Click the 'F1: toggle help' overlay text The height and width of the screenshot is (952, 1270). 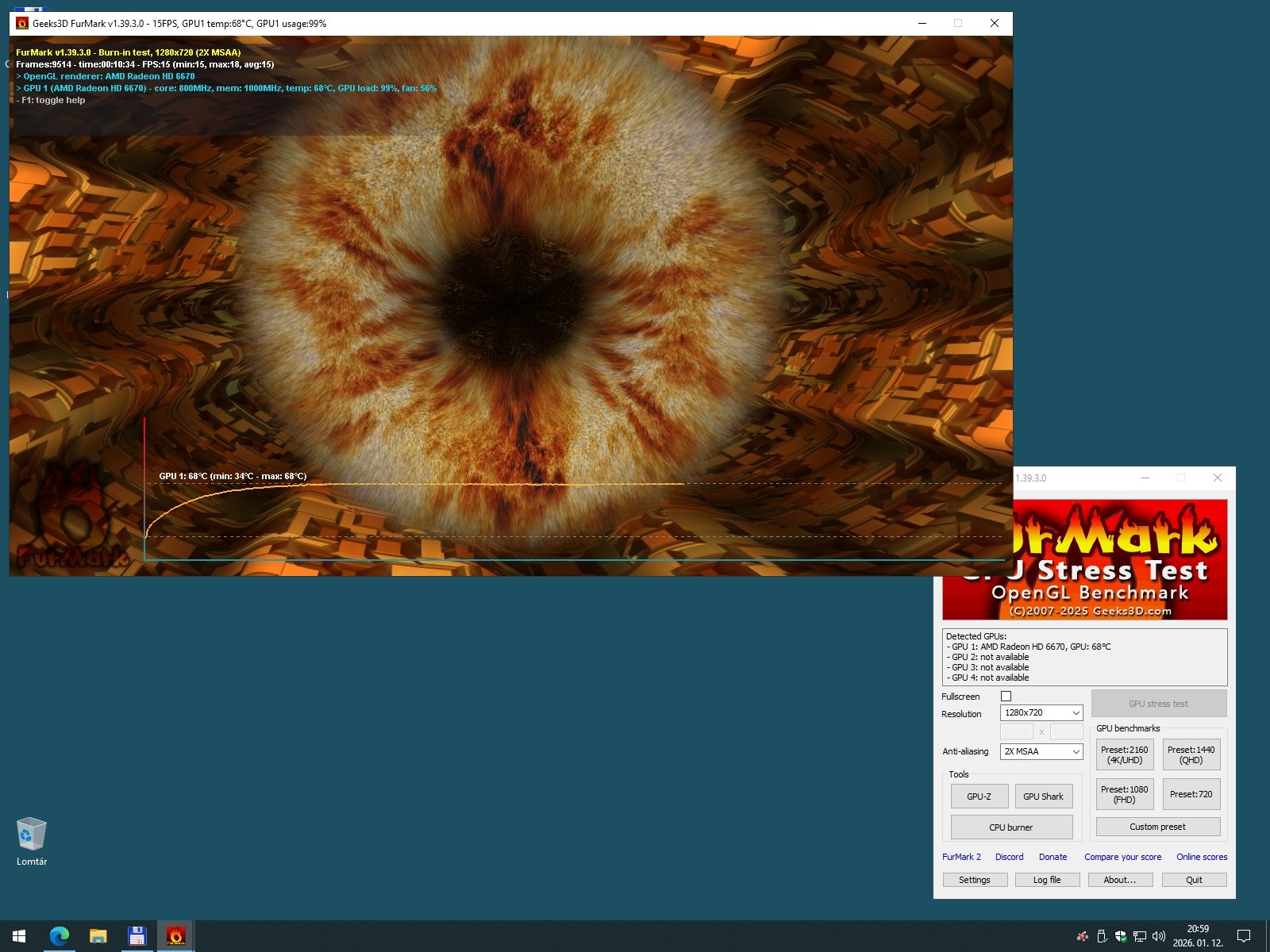click(x=51, y=100)
